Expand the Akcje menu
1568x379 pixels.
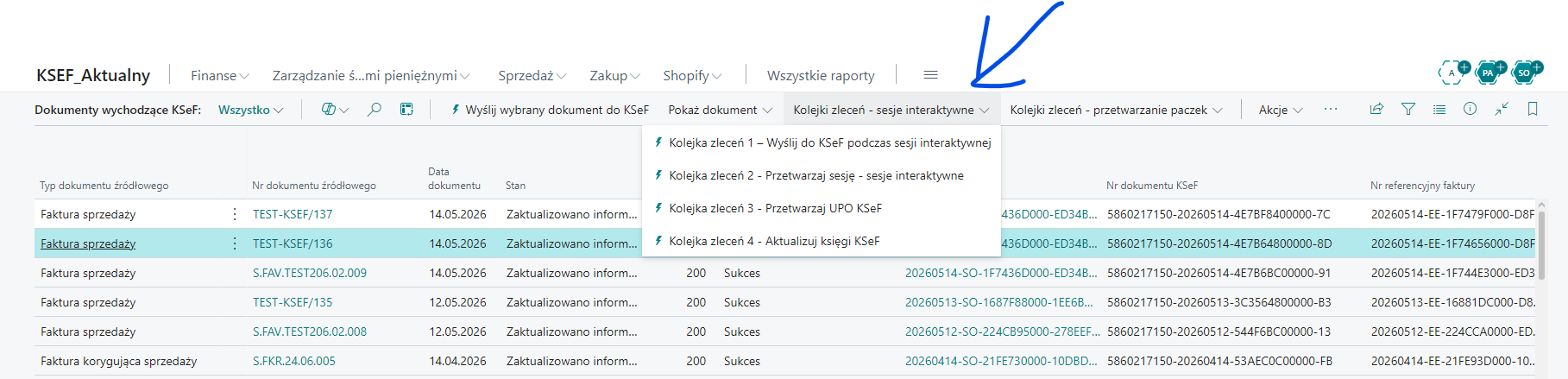[1281, 110]
